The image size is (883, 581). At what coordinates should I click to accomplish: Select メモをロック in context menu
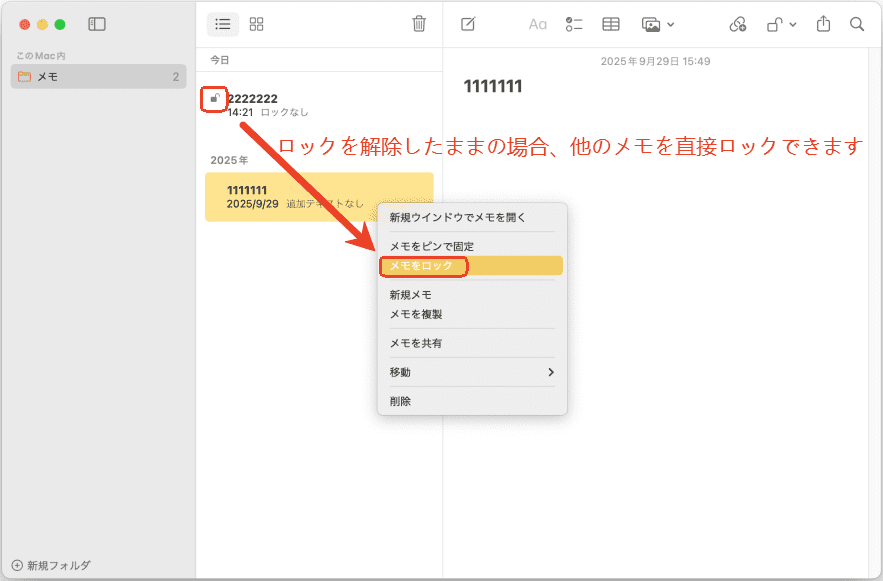click(421, 266)
